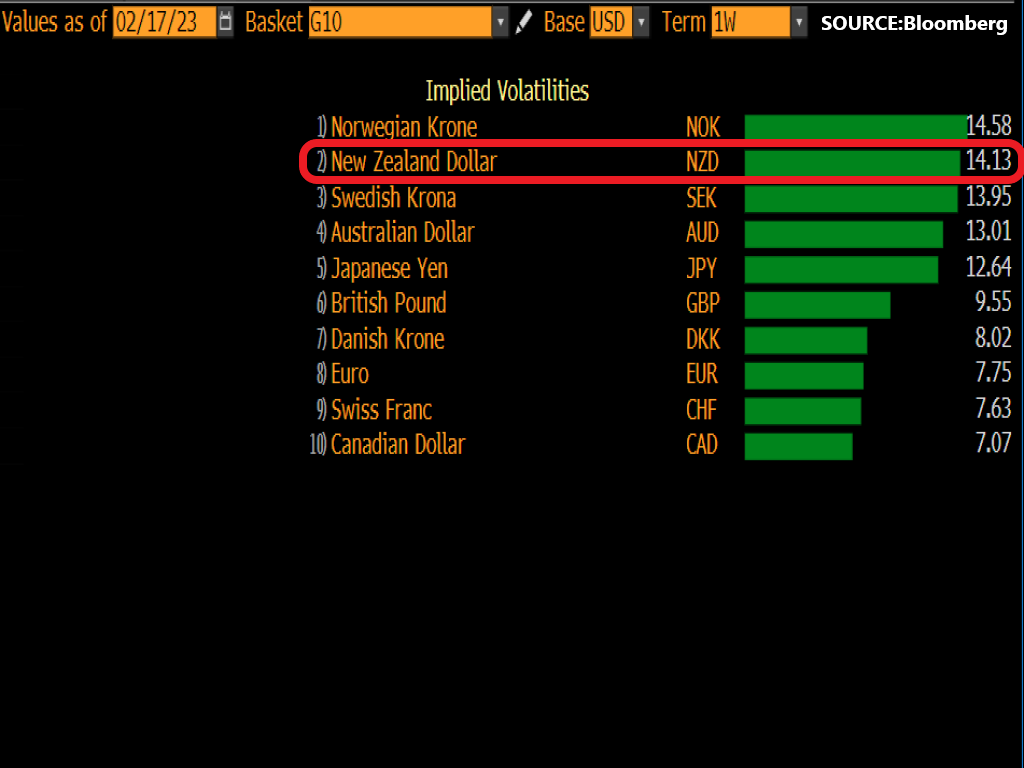Select the New Zealand Dollar entry
This screenshot has height=768, width=1024.
tap(413, 162)
